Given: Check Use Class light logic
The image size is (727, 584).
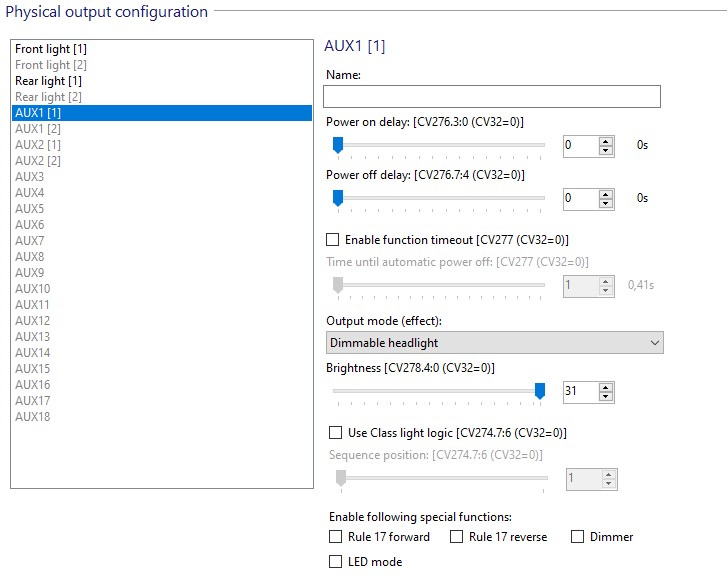Looking at the screenshot, I should tap(335, 432).
